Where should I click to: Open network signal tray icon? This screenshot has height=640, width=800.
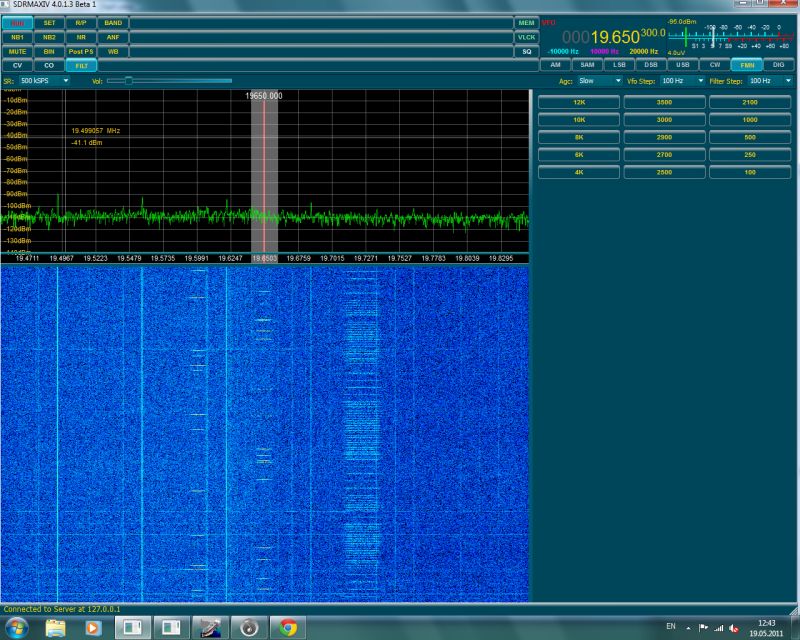point(718,628)
